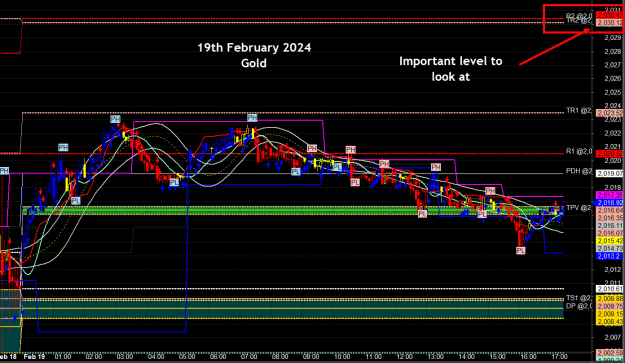Click the 2,016.35 price tag

click(609, 218)
